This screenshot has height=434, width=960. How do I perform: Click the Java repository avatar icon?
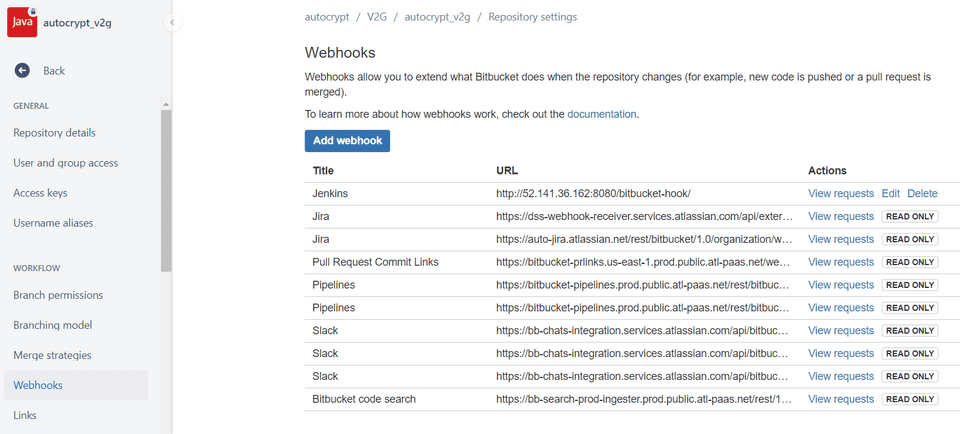(22, 21)
